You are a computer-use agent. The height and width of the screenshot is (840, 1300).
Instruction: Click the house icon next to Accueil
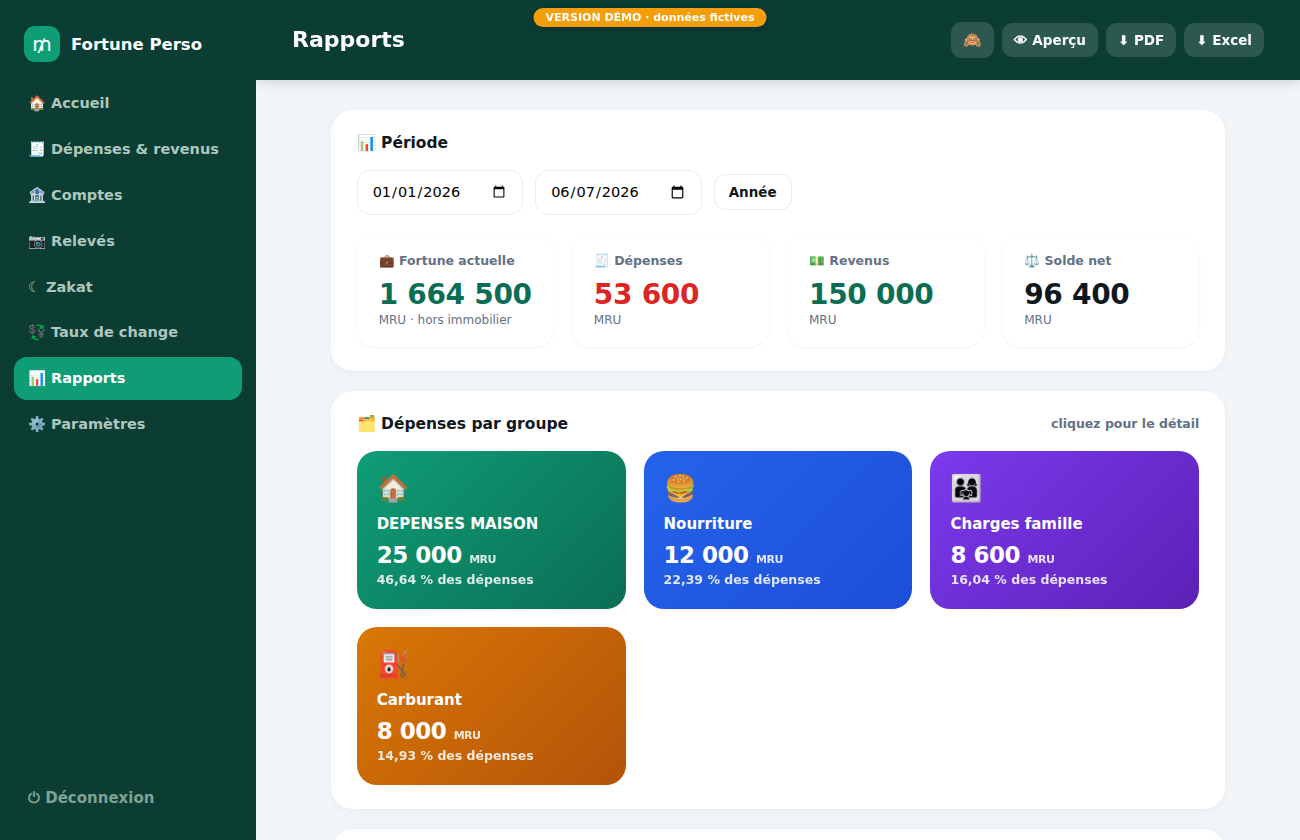point(37,103)
